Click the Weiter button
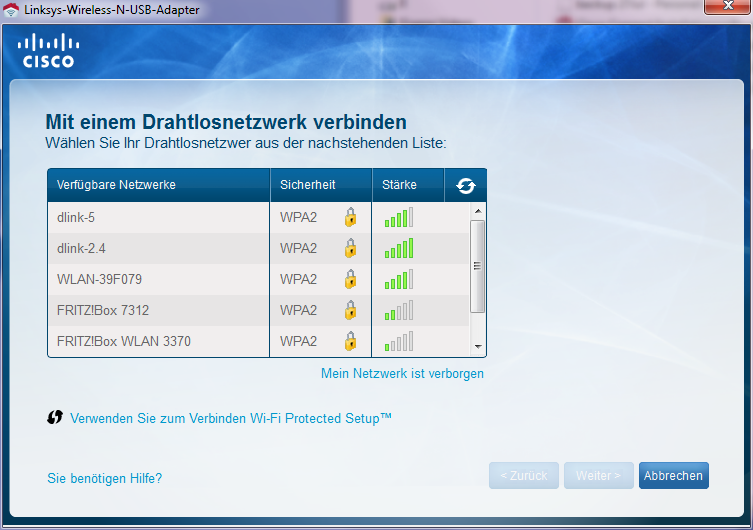Image resolution: width=753 pixels, height=530 pixels. tap(598, 475)
